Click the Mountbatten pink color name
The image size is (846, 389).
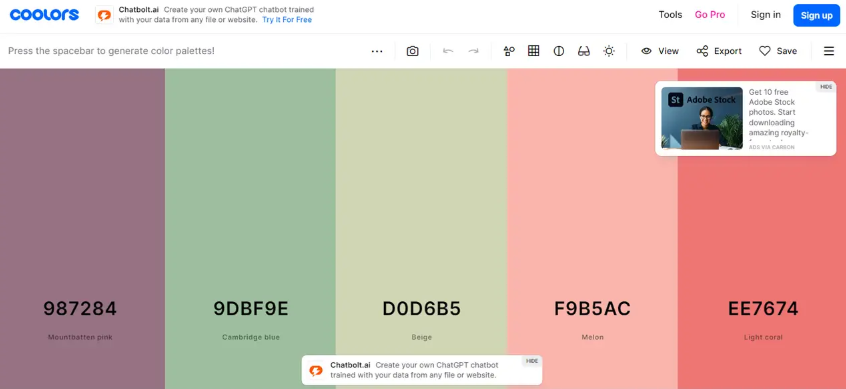tap(80, 337)
